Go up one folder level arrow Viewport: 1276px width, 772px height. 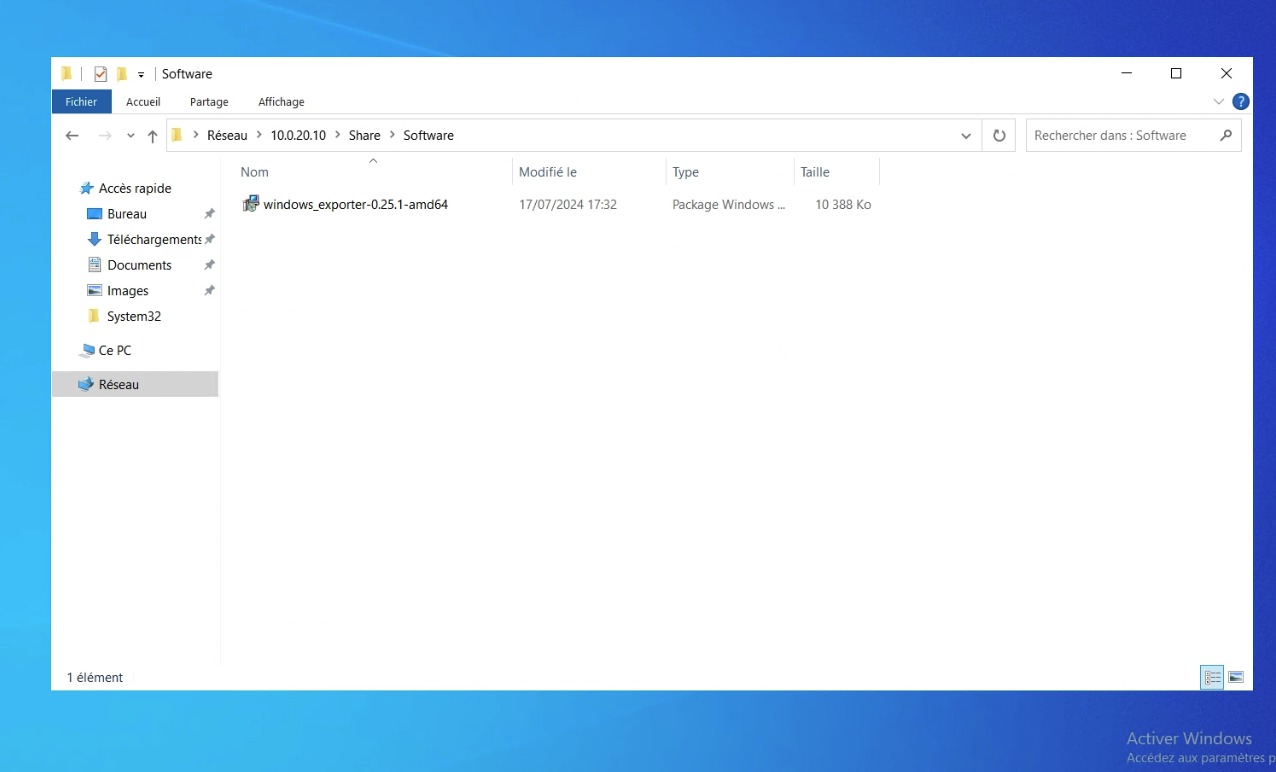pos(152,136)
